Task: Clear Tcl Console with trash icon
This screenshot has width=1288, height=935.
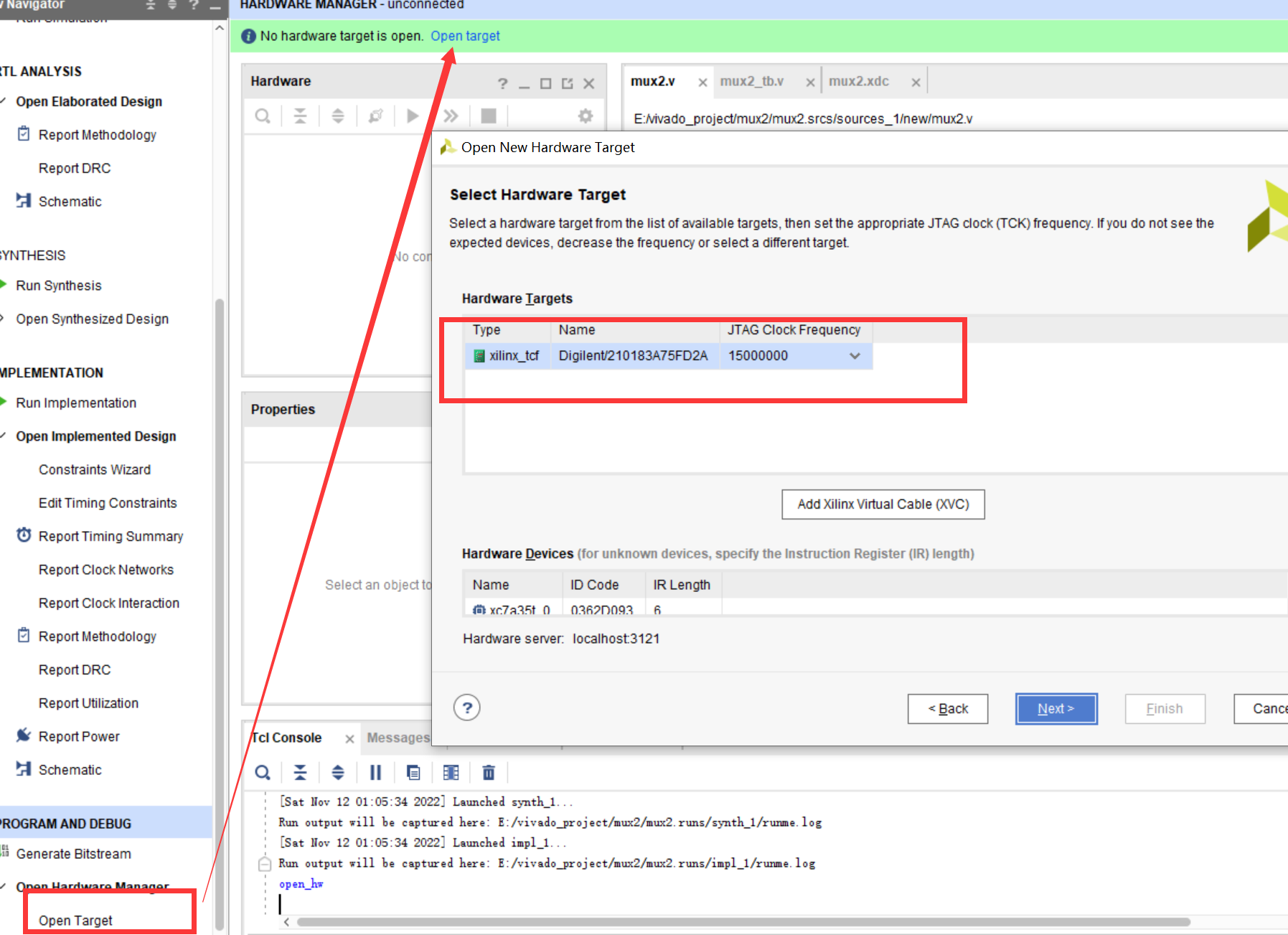Action: [489, 772]
